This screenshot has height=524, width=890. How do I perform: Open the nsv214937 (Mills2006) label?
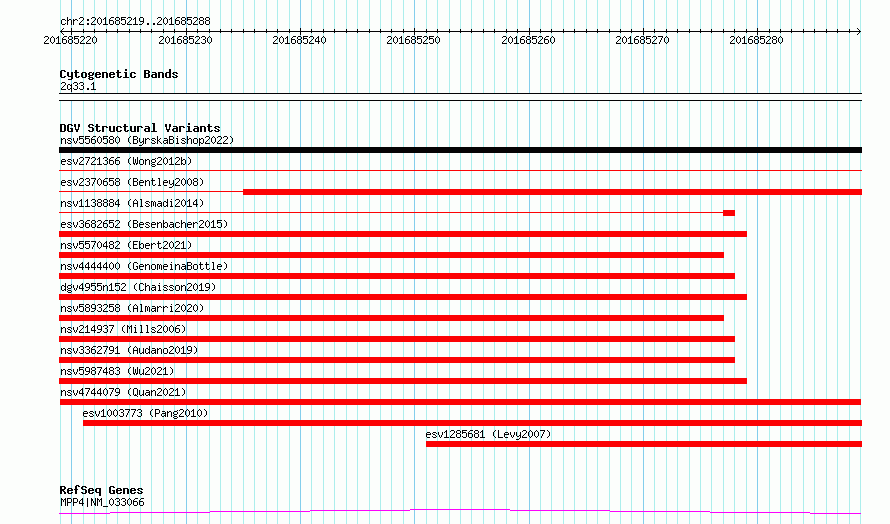[x=123, y=329]
